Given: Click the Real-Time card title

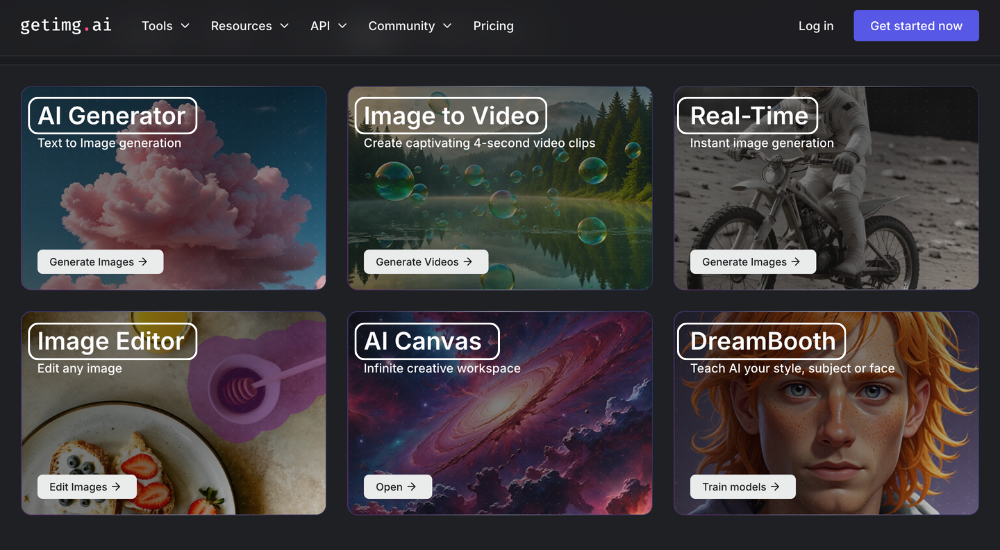Looking at the screenshot, I should point(747,115).
